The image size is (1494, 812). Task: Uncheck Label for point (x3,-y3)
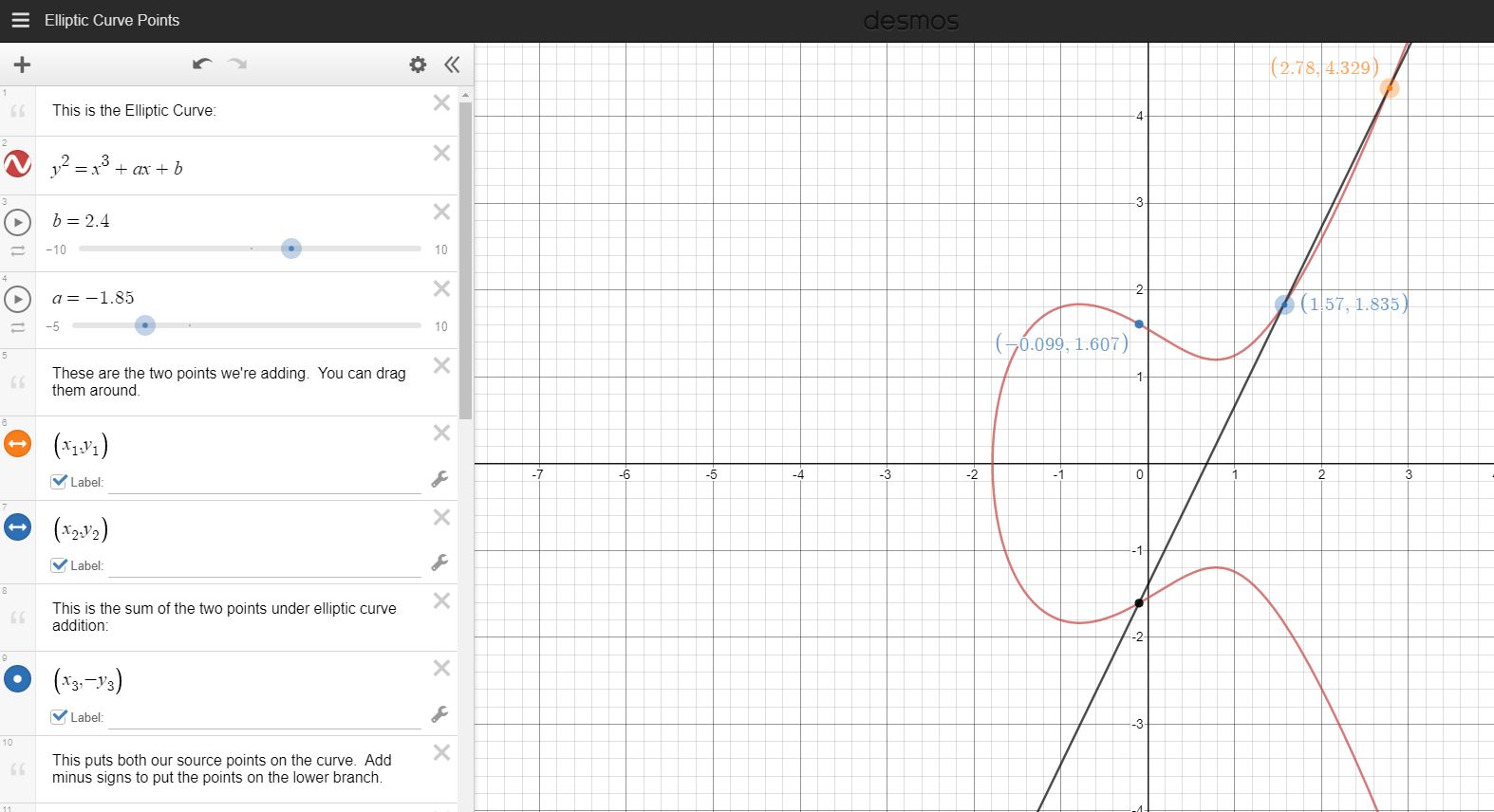[x=59, y=716]
